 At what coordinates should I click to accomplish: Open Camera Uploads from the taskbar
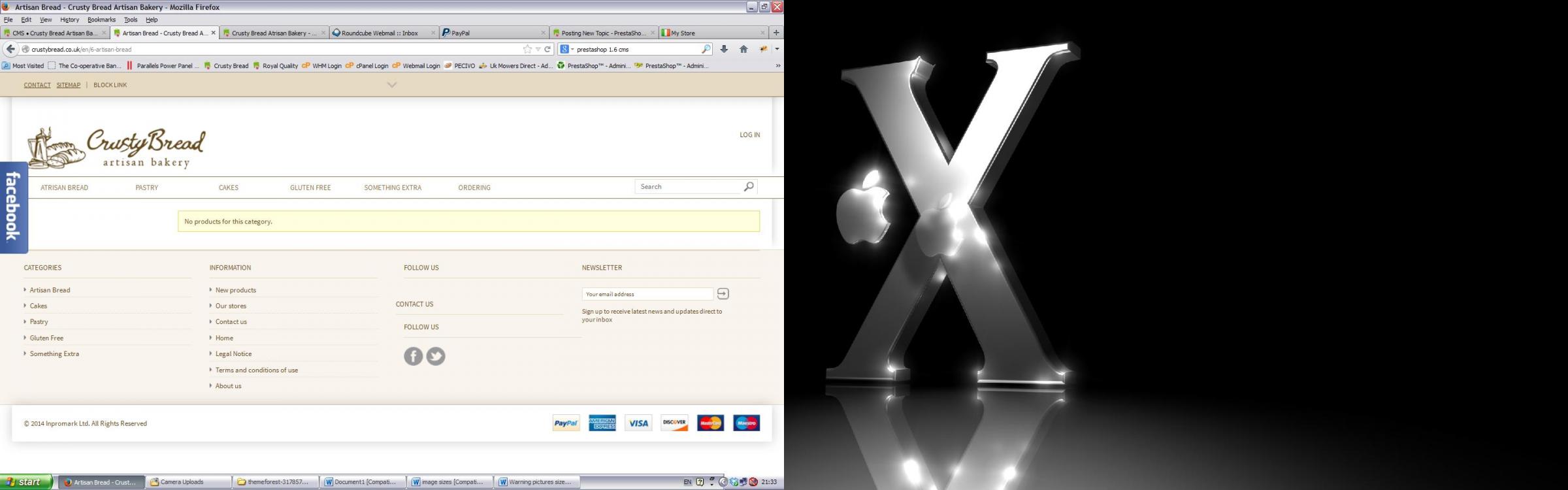tap(188, 482)
